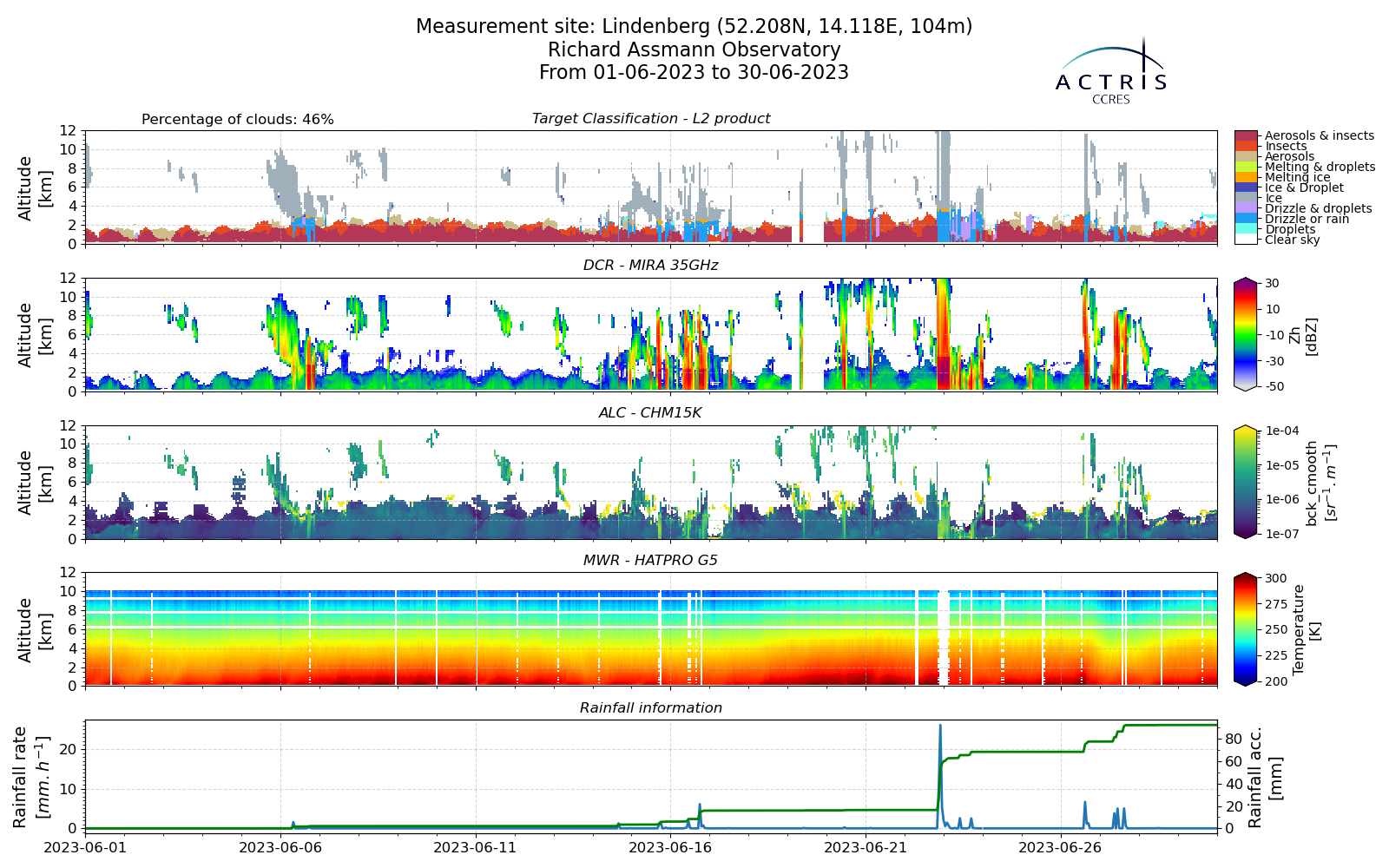
Task: Click the 'Percentage of clouds: 46%' text
Action: 238,120
